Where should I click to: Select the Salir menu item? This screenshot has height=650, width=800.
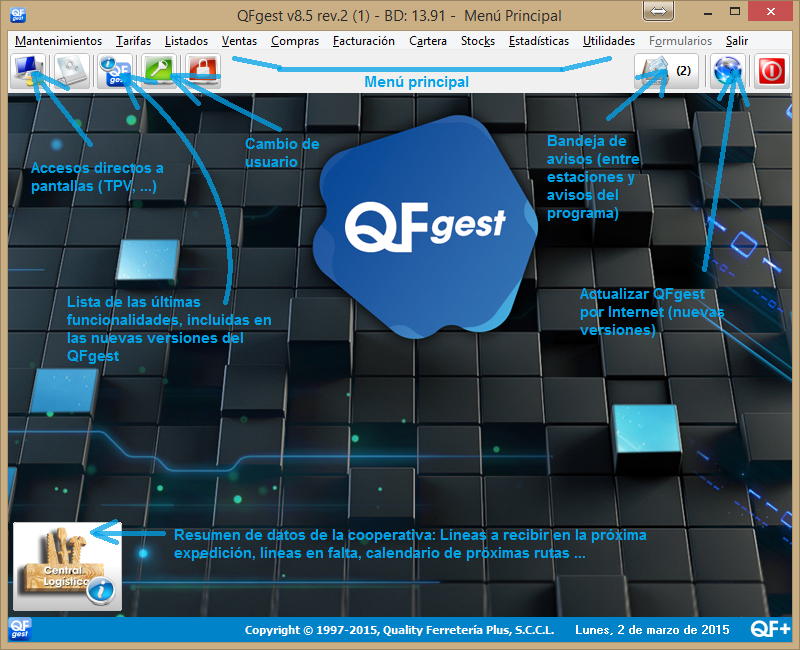(x=737, y=41)
